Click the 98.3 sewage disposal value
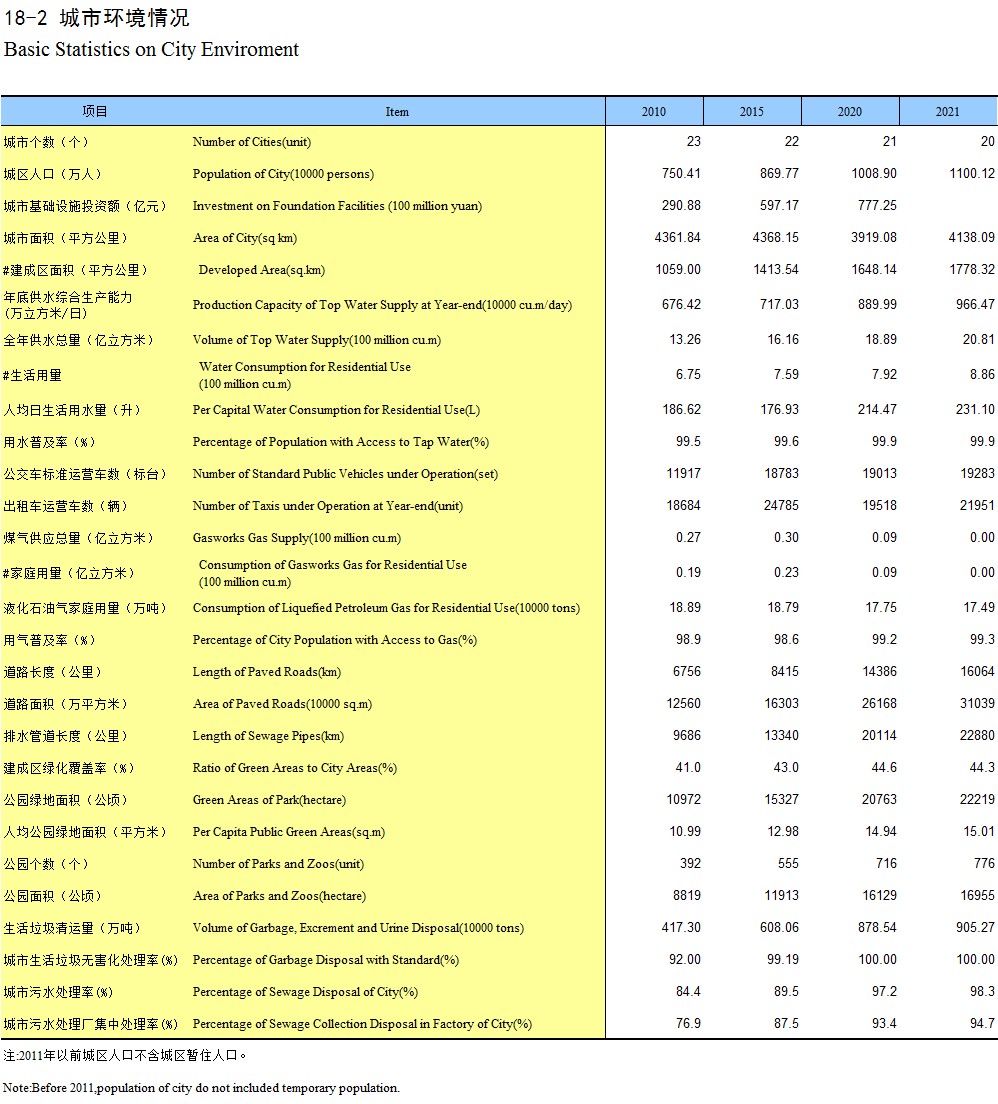This screenshot has height=1104, width=998. coord(983,992)
